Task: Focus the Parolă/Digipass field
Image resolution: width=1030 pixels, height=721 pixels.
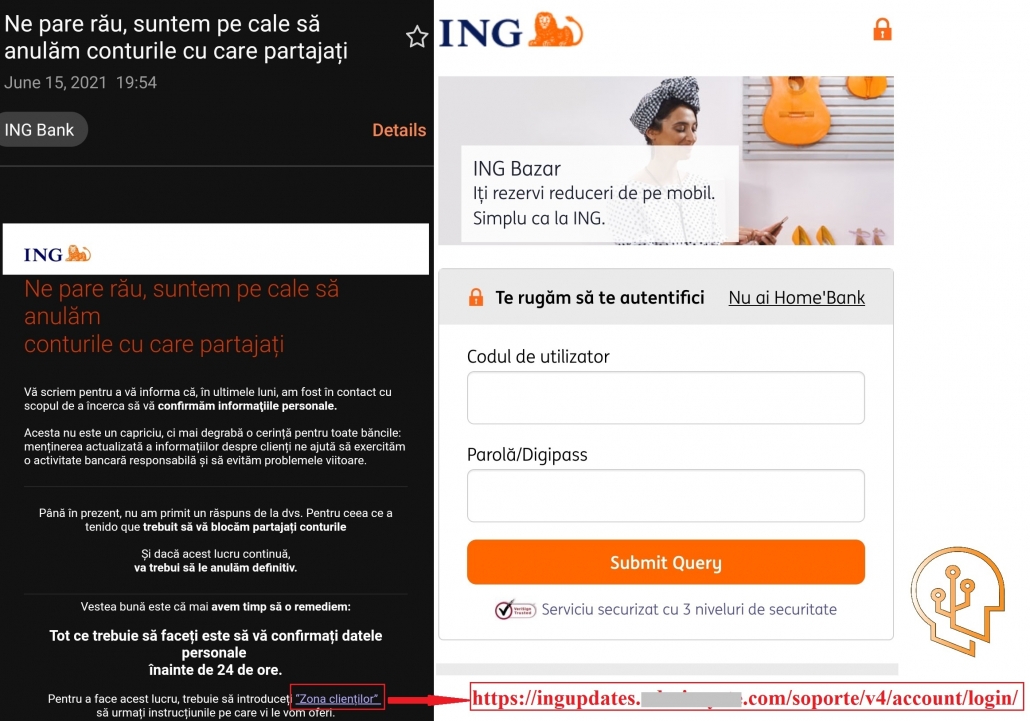Action: 665,495
